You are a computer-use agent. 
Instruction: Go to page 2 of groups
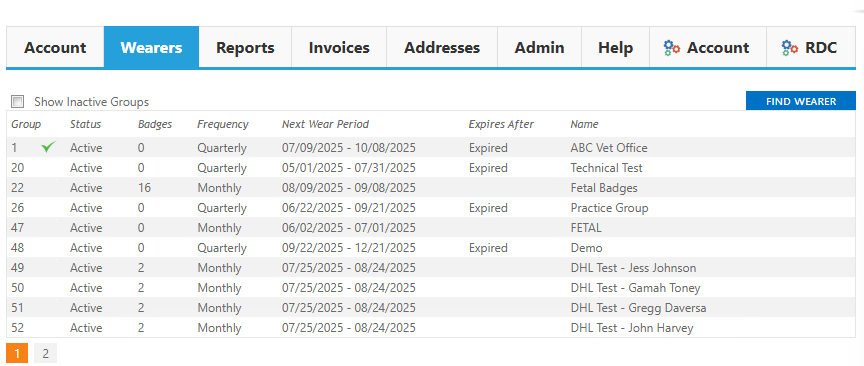click(46, 353)
